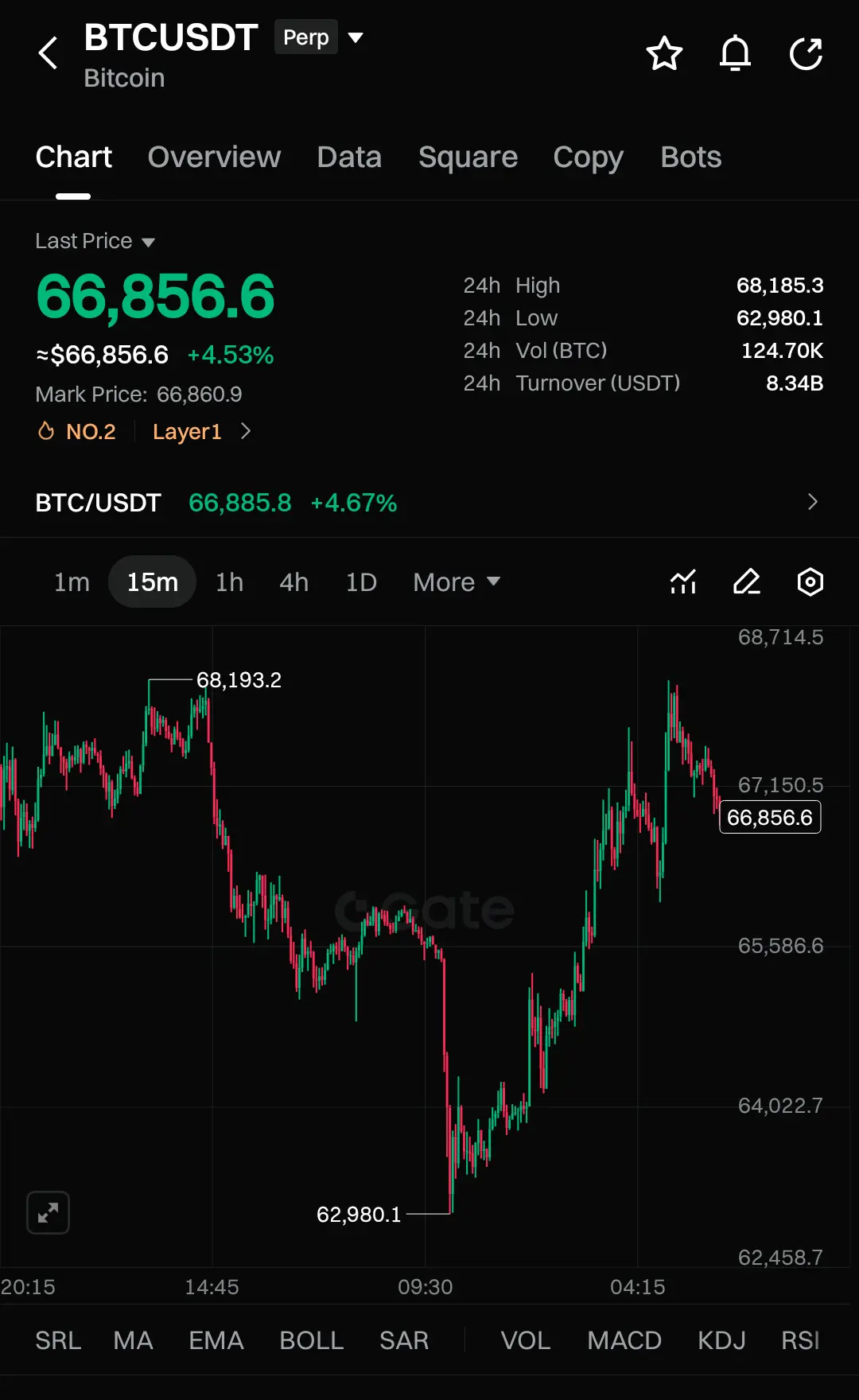The width and height of the screenshot is (859, 1400).
Task: Toggle the BOLL indicator
Action: click(x=311, y=1340)
